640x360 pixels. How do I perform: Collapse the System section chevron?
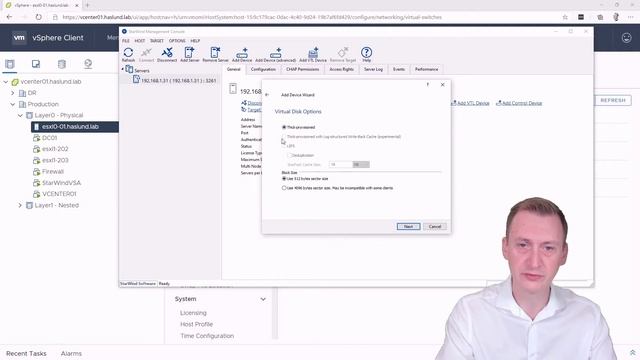[x=263, y=299]
